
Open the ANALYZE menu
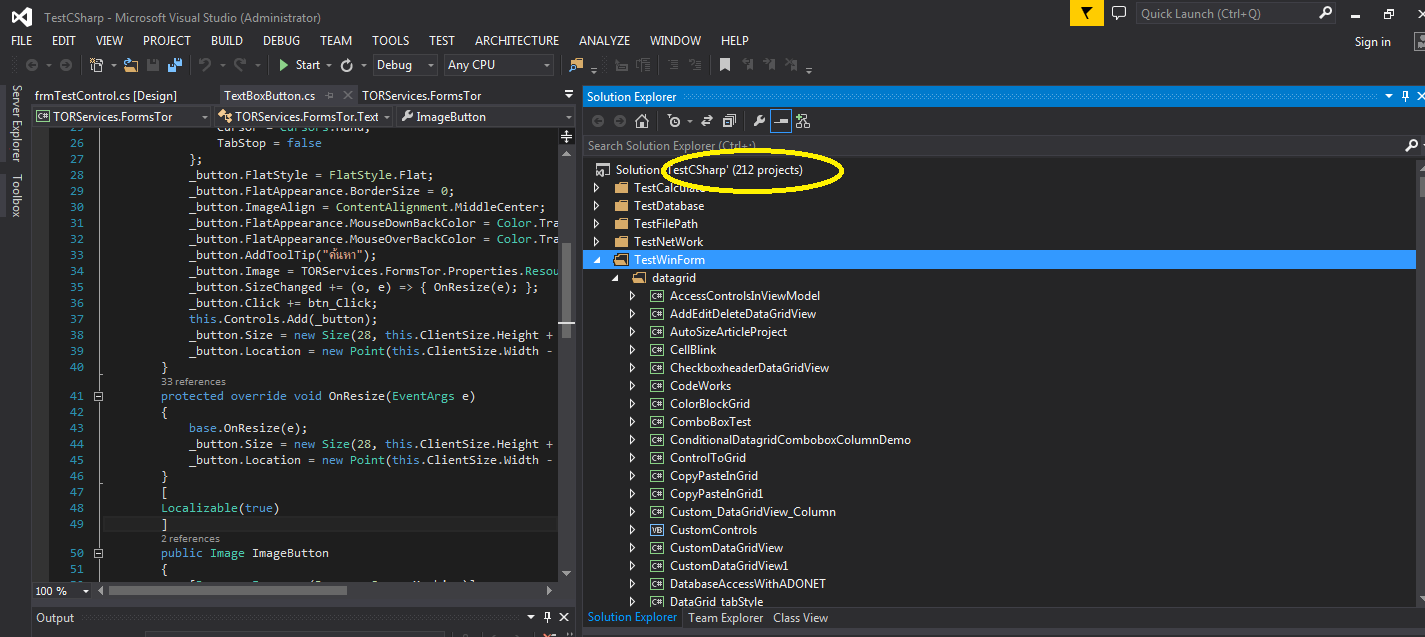tap(604, 41)
